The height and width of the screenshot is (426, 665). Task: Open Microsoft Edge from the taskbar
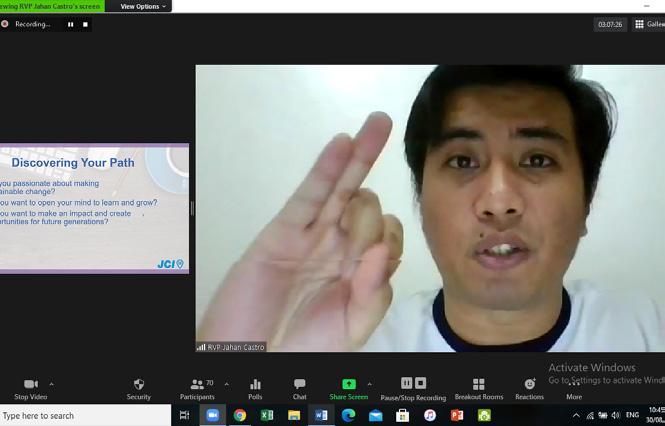(348, 415)
